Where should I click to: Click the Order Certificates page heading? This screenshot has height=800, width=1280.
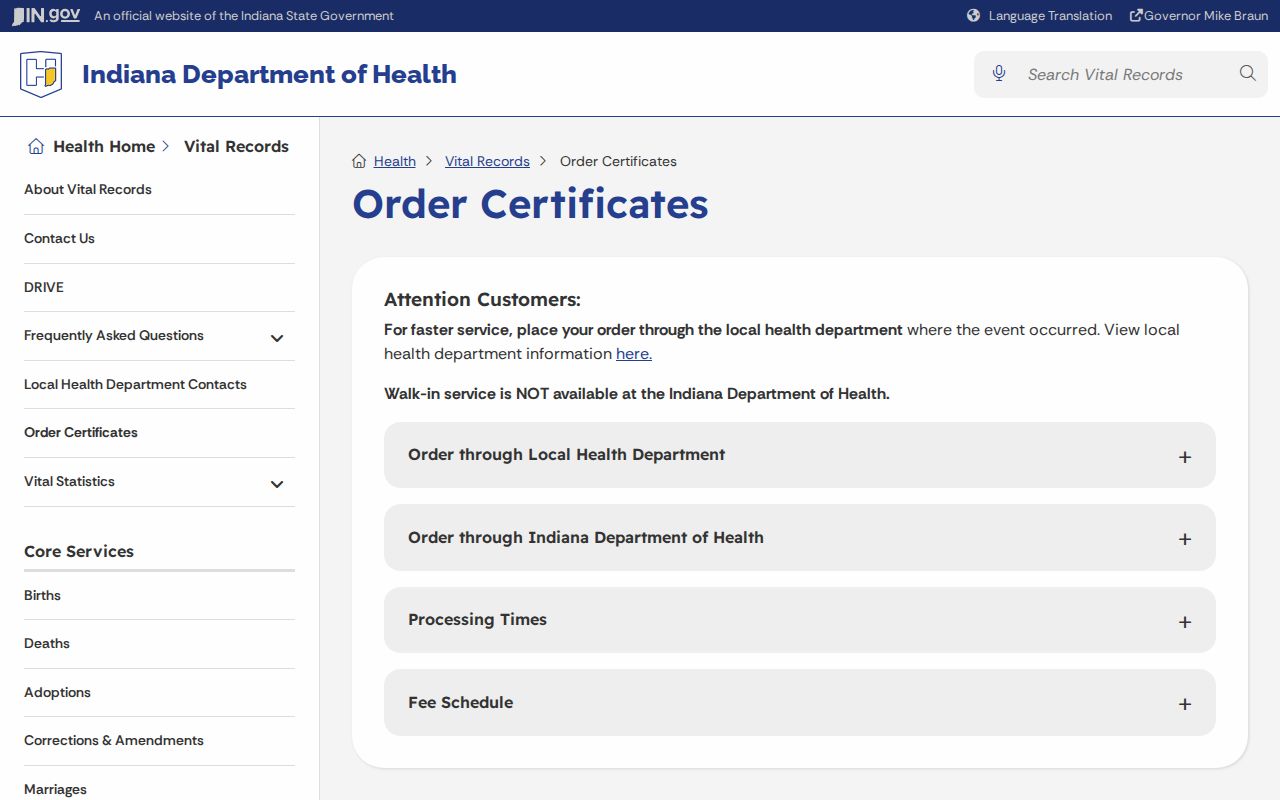(x=530, y=204)
